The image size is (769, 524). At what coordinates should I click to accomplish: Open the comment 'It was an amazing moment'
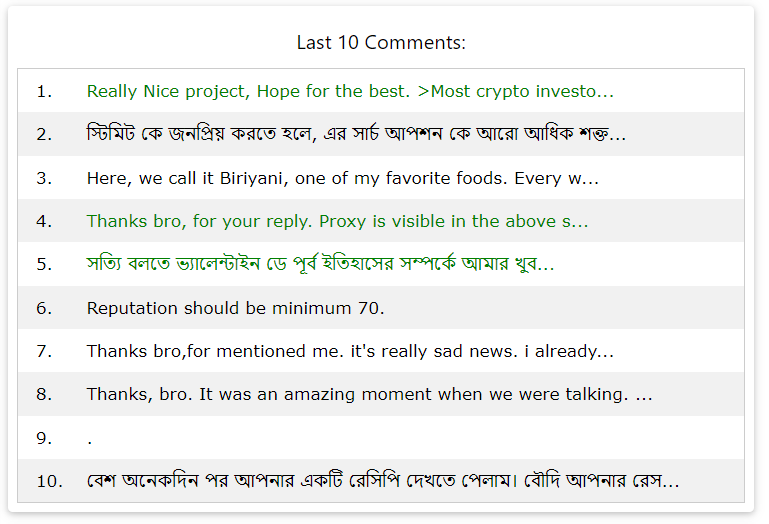pyautogui.click(x=369, y=394)
